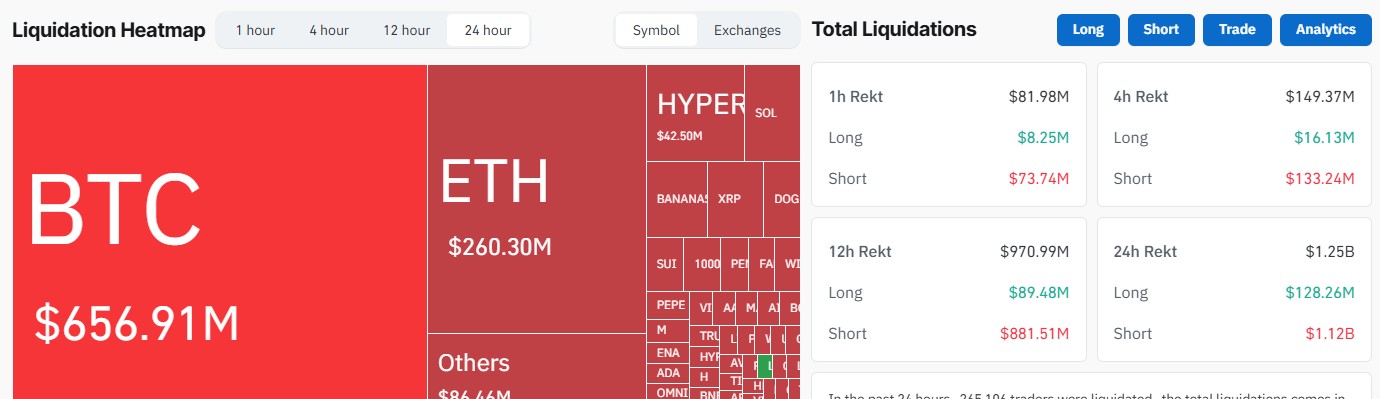Click the $8.25M long value

[1044, 138]
